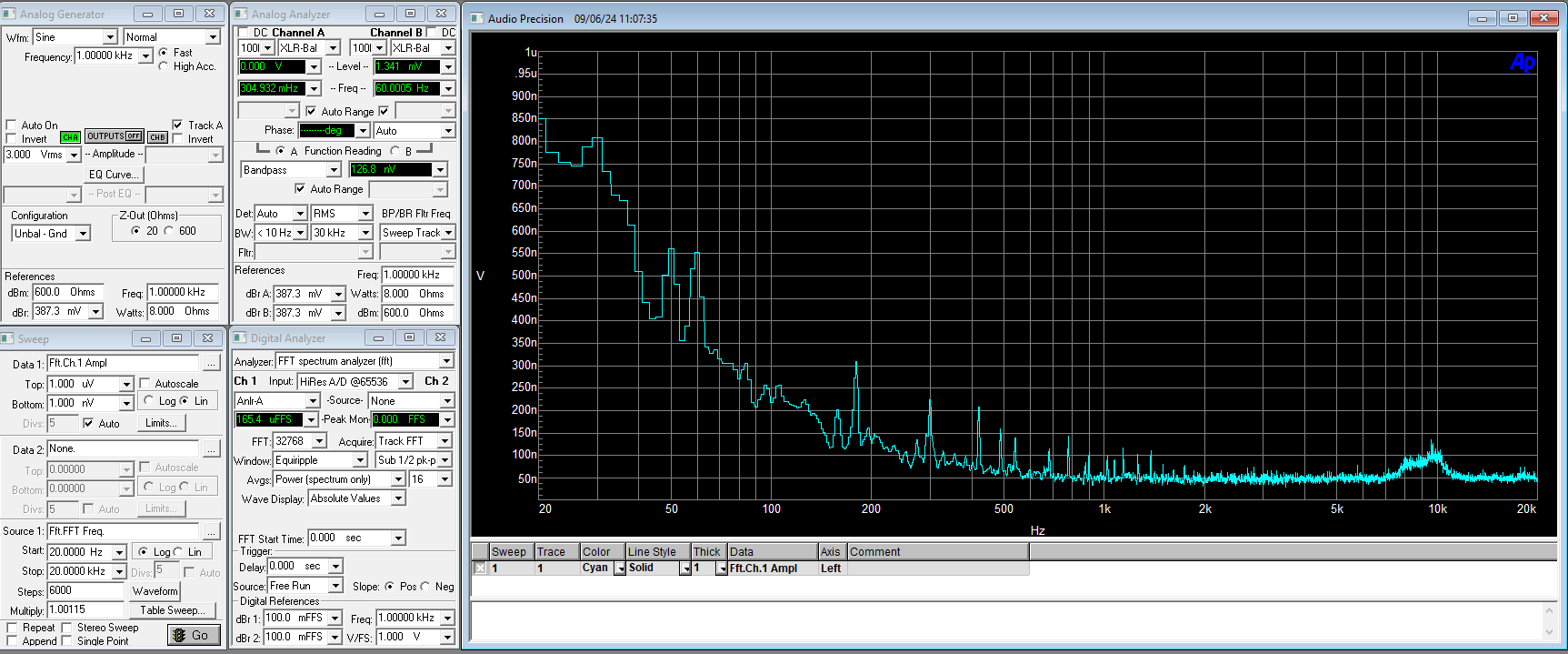
Task: Open the trace Thick 1 dropdown
Action: pyautogui.click(x=722, y=568)
